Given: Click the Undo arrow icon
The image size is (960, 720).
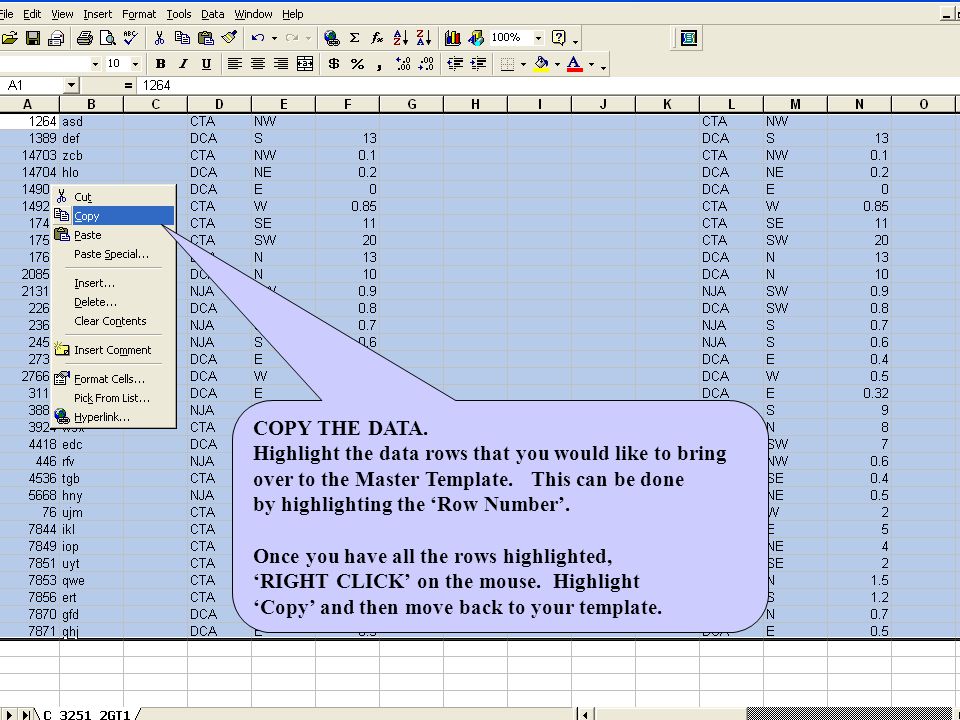Looking at the screenshot, I should coord(257,38).
